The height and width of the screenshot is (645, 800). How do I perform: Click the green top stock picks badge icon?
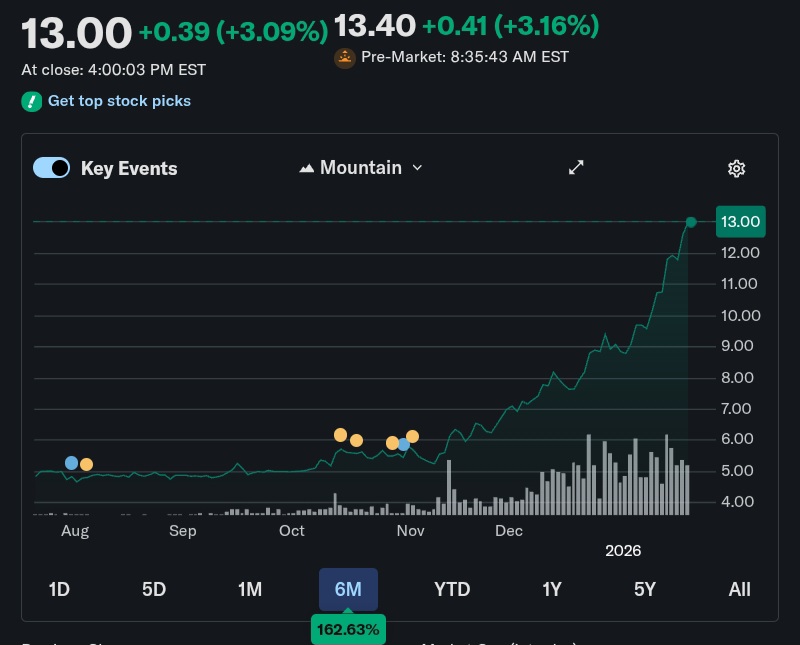[32, 101]
